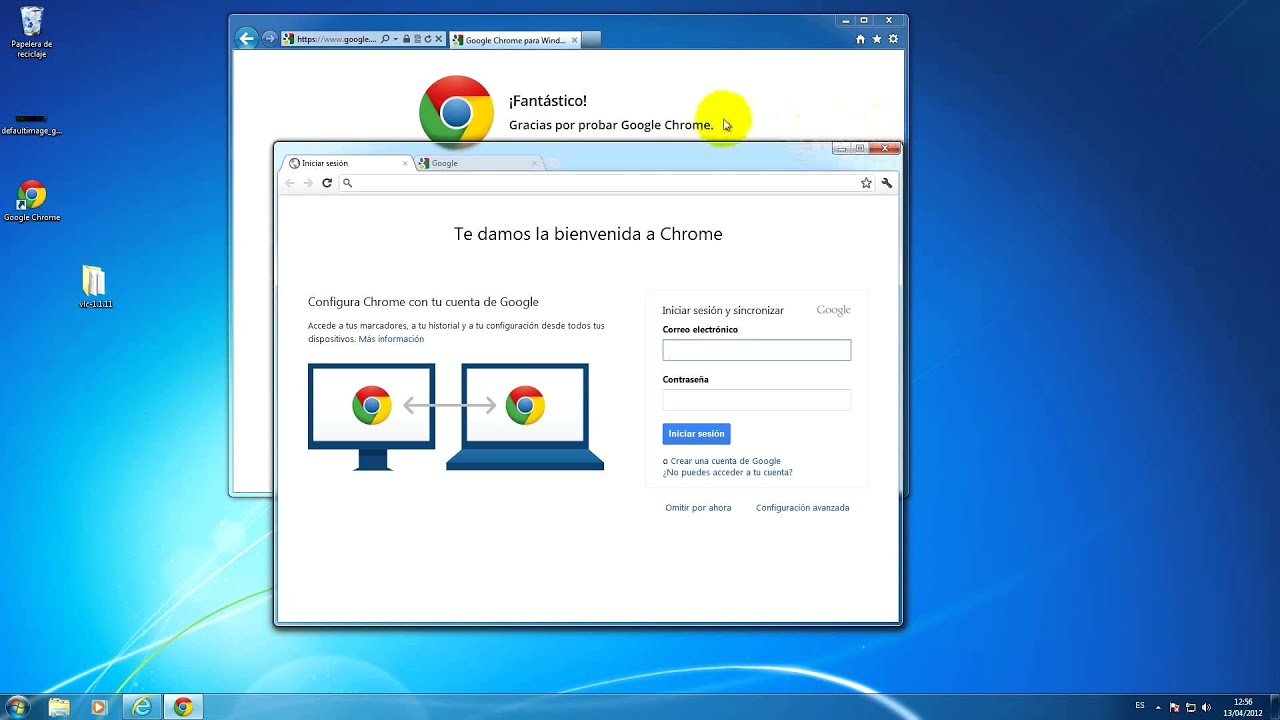This screenshot has width=1280, height=720.
Task: Select the Google Chrome desktop shortcut
Action: tap(32, 201)
